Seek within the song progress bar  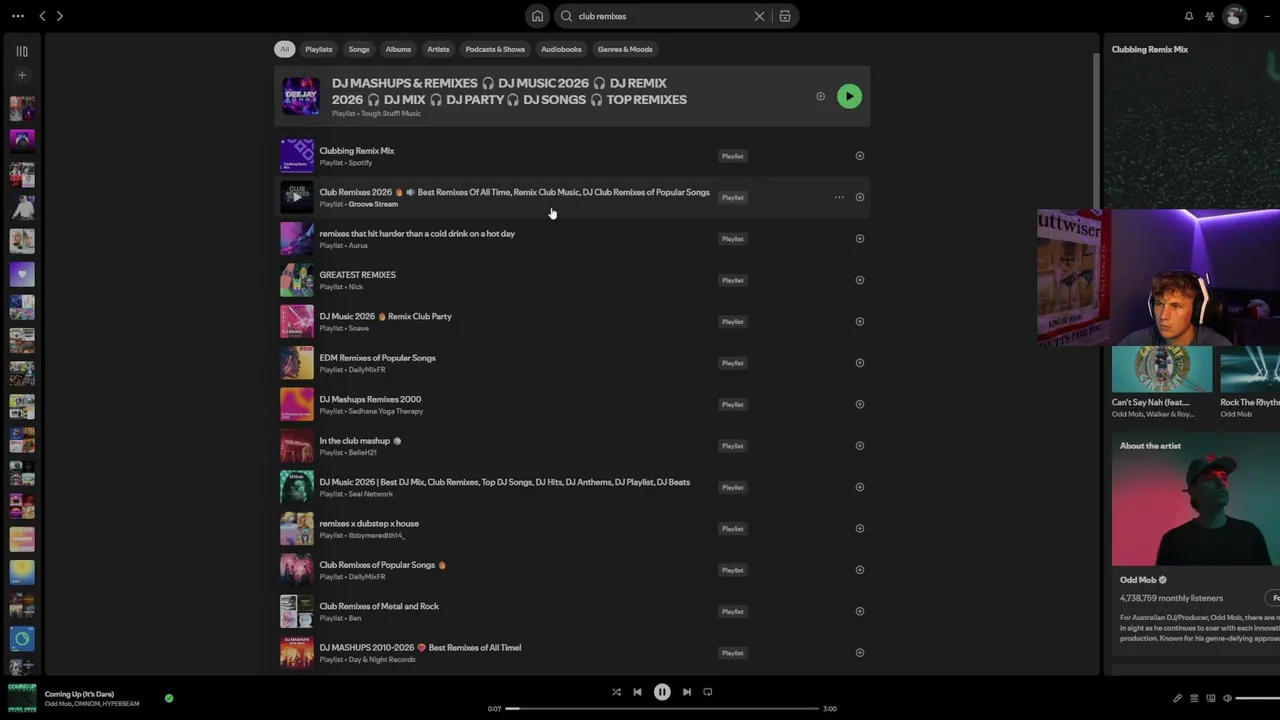662,709
